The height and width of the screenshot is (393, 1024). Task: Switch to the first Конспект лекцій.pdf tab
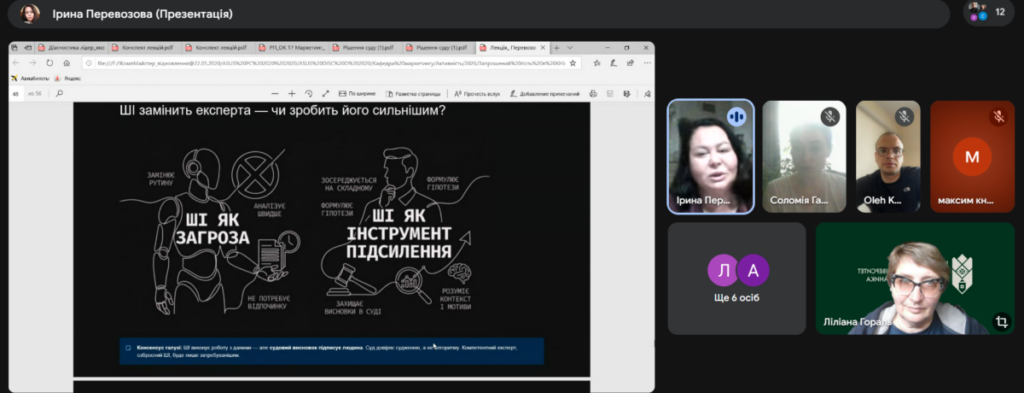142,48
